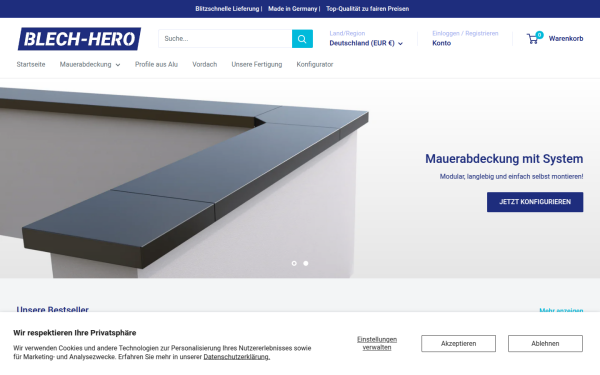Viewport: 600px width, 375px height.
Task: Click the Einloggen / Registrieren text
Action: [465, 33]
